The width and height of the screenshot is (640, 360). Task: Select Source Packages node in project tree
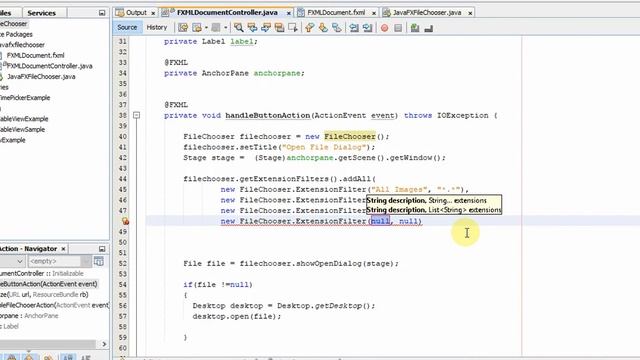[16, 34]
